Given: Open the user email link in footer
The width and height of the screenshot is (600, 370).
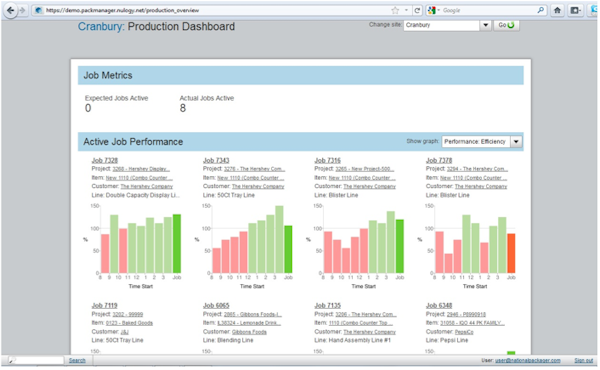Looking at the screenshot, I should pos(528,360).
